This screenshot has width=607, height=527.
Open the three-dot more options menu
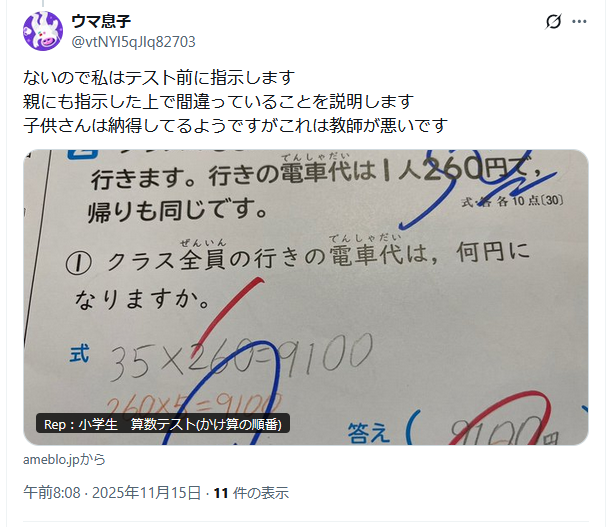(579, 21)
